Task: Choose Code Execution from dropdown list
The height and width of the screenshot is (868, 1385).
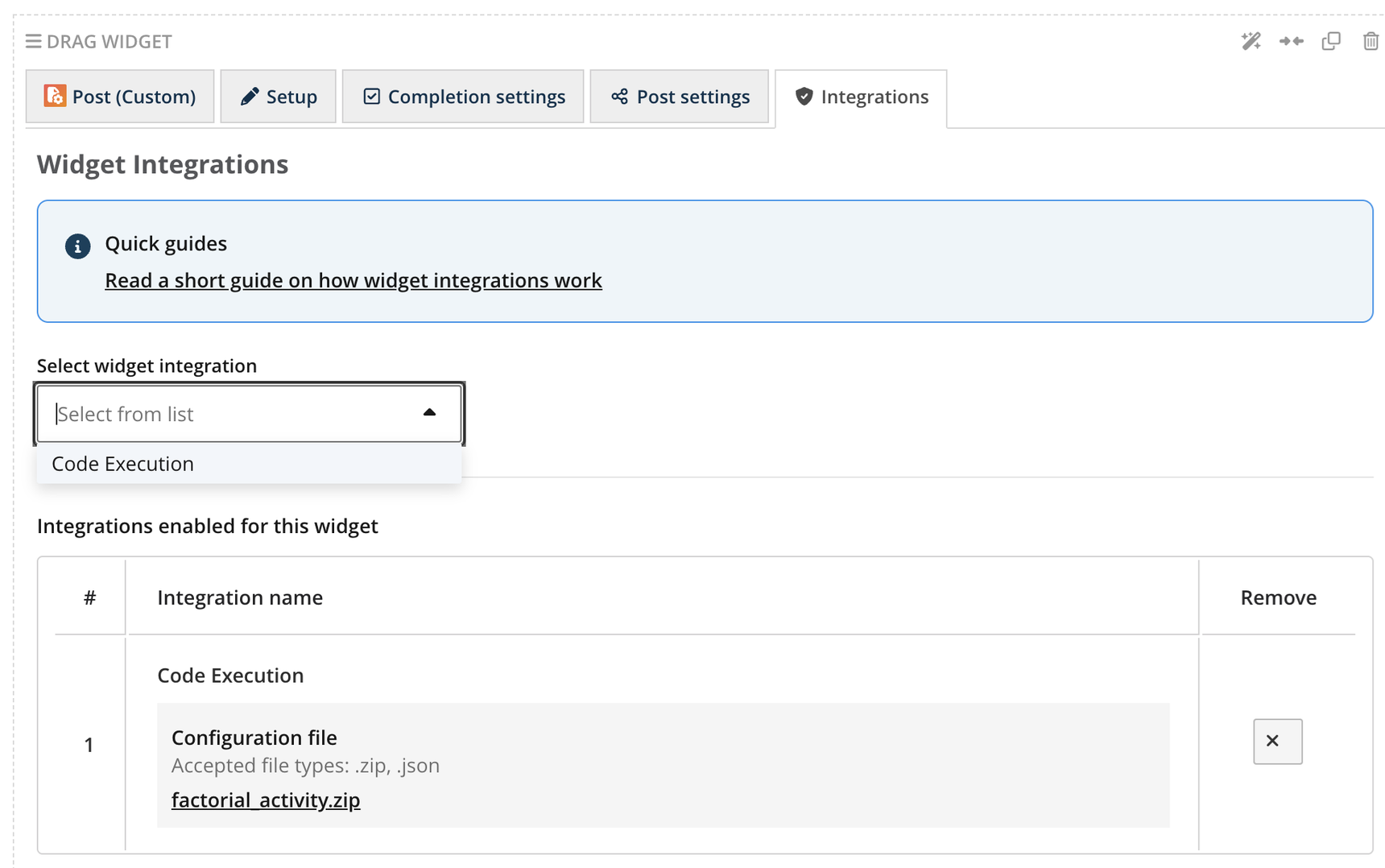Action: click(123, 465)
